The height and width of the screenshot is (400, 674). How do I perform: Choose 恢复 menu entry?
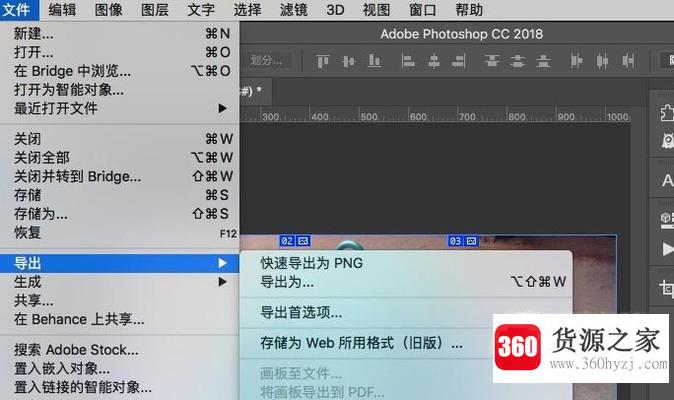point(119,232)
